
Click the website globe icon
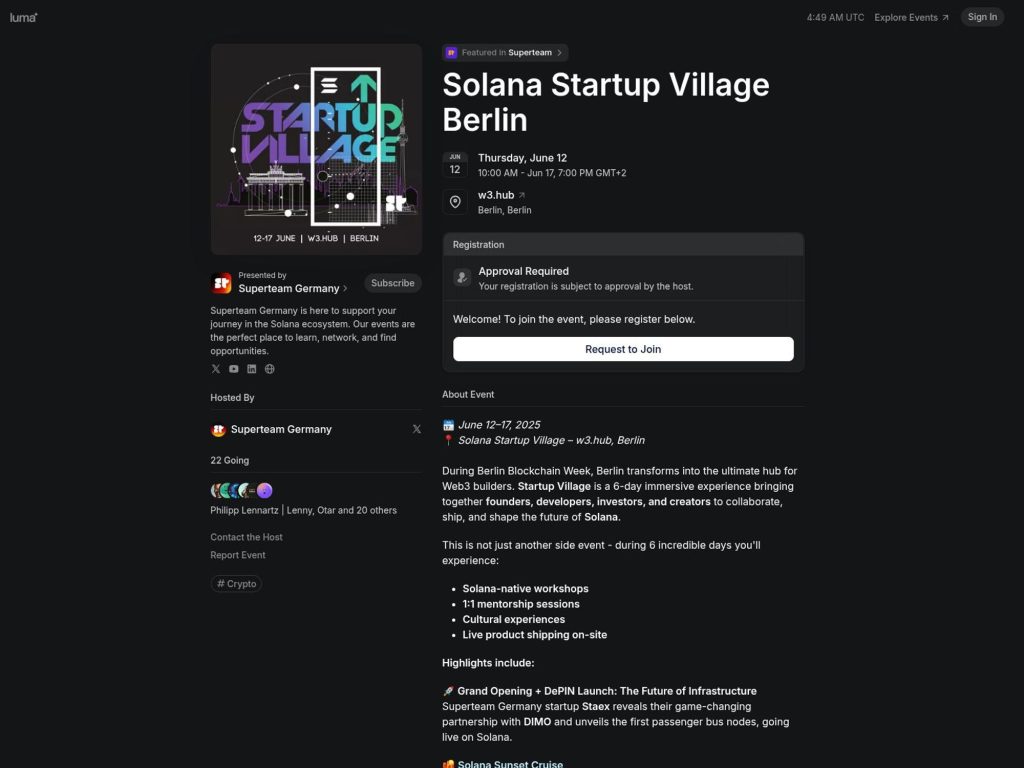(269, 369)
